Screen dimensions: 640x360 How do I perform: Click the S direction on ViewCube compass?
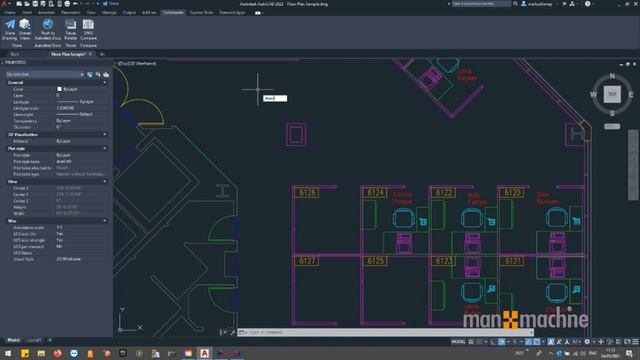point(612,113)
